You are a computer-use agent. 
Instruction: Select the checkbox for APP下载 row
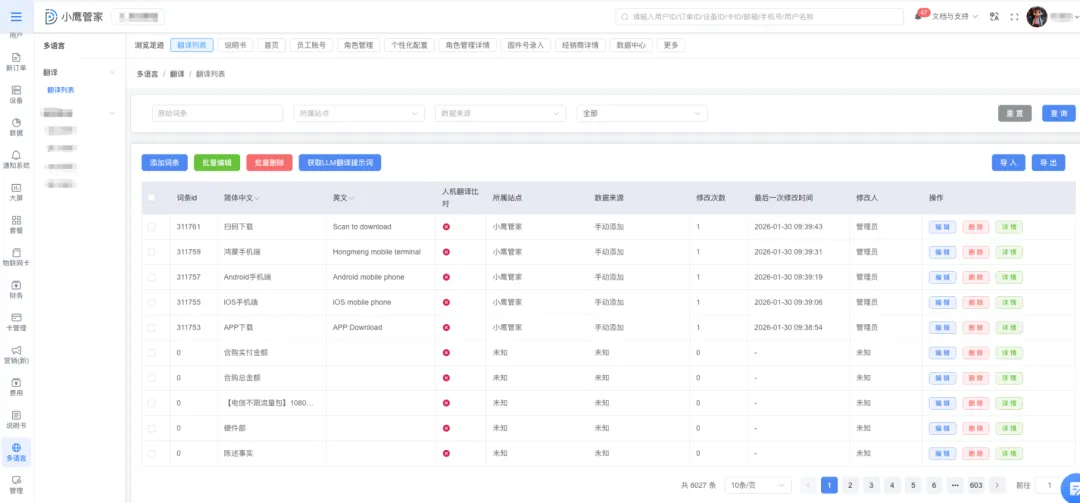coord(152,327)
